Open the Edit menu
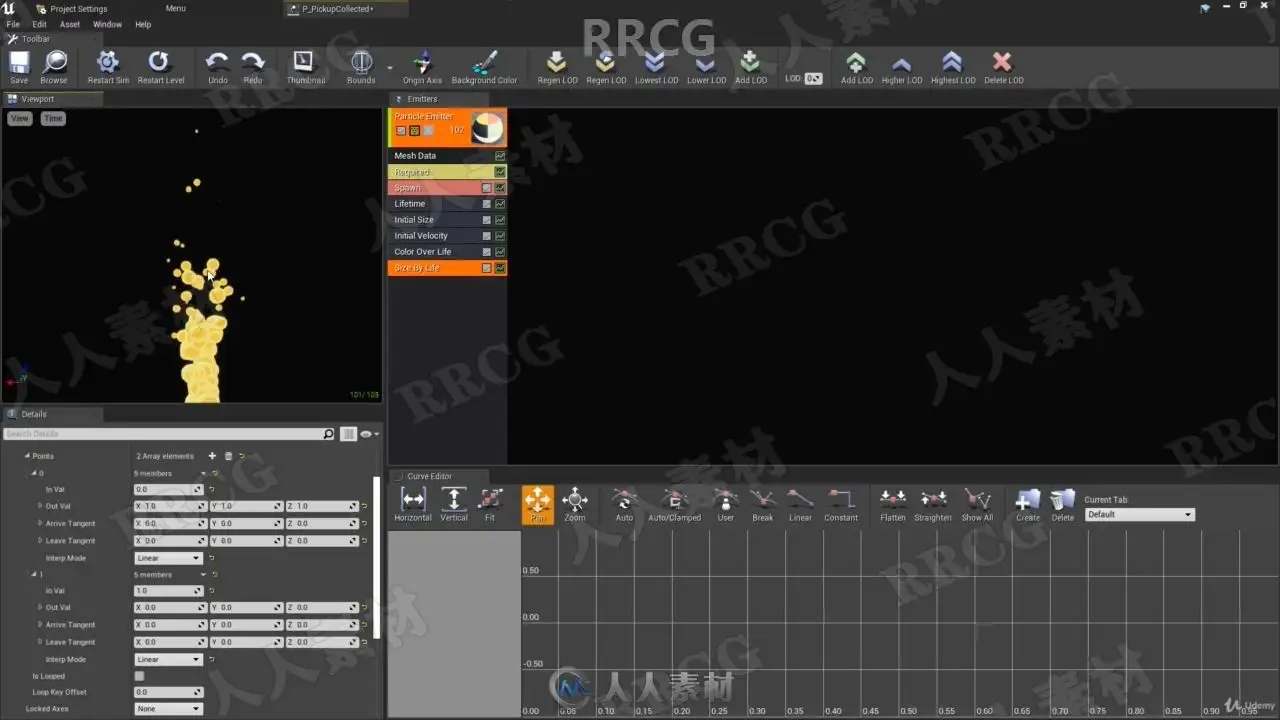 40,24
